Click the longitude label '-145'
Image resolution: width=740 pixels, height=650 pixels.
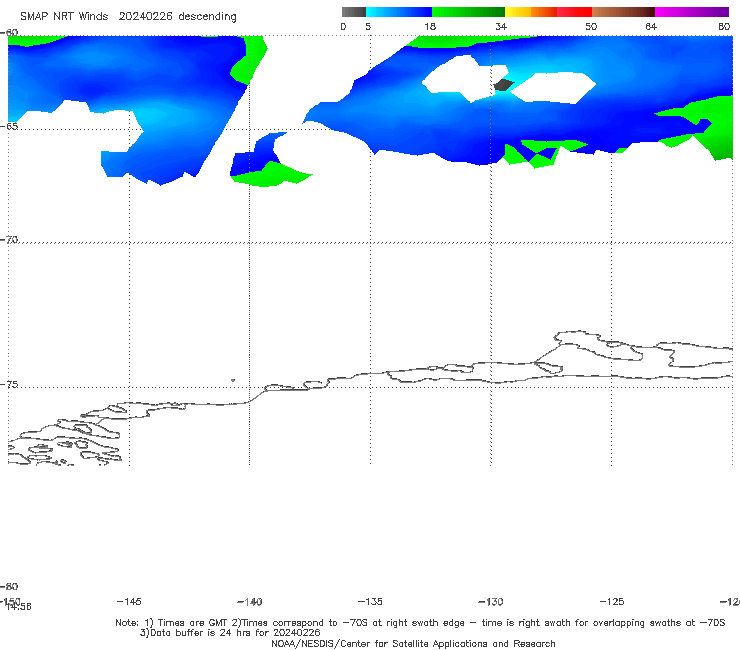[x=129, y=602]
